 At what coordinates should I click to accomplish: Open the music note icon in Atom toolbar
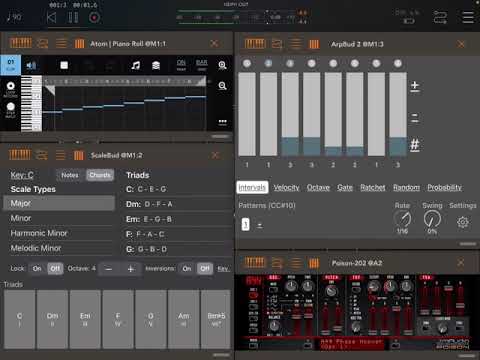135,65
